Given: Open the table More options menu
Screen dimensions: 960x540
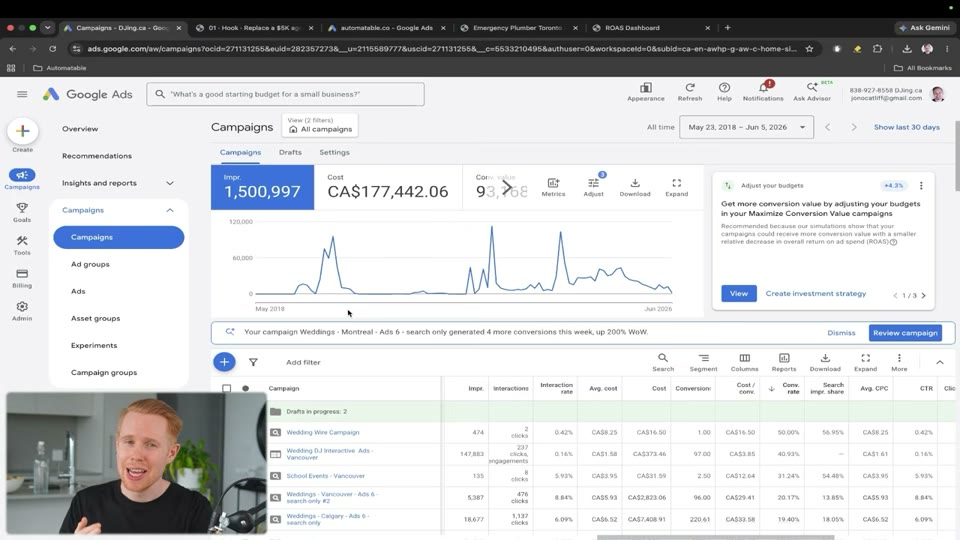Looking at the screenshot, I should tap(899, 362).
